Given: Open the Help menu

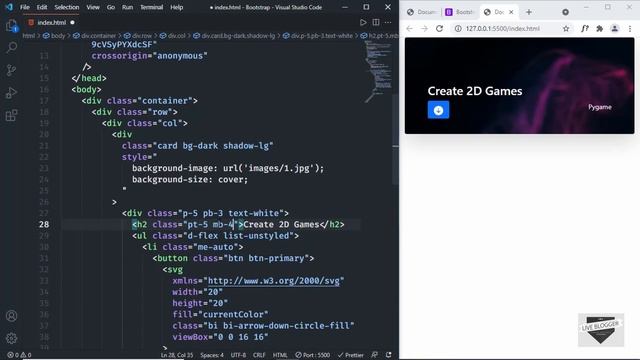Looking at the screenshot, I should click(176, 7).
